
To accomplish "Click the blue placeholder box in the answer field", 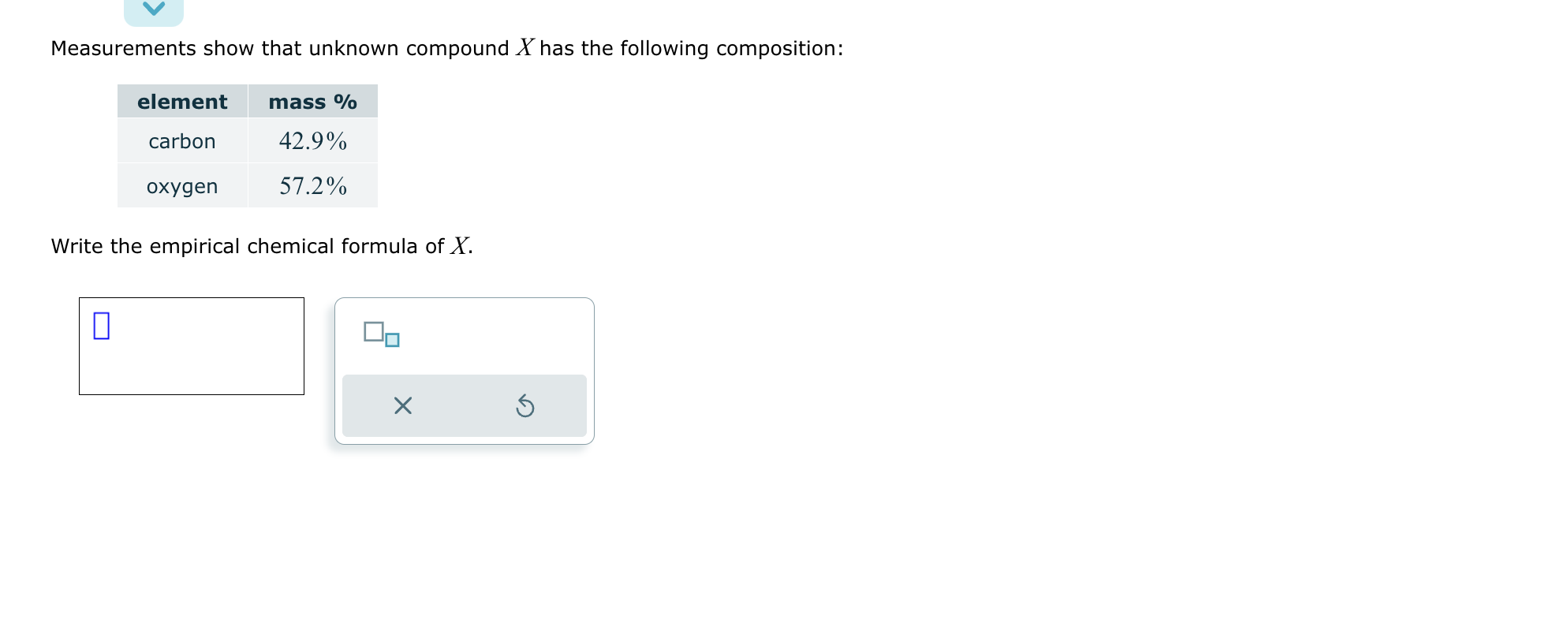I will (102, 325).
